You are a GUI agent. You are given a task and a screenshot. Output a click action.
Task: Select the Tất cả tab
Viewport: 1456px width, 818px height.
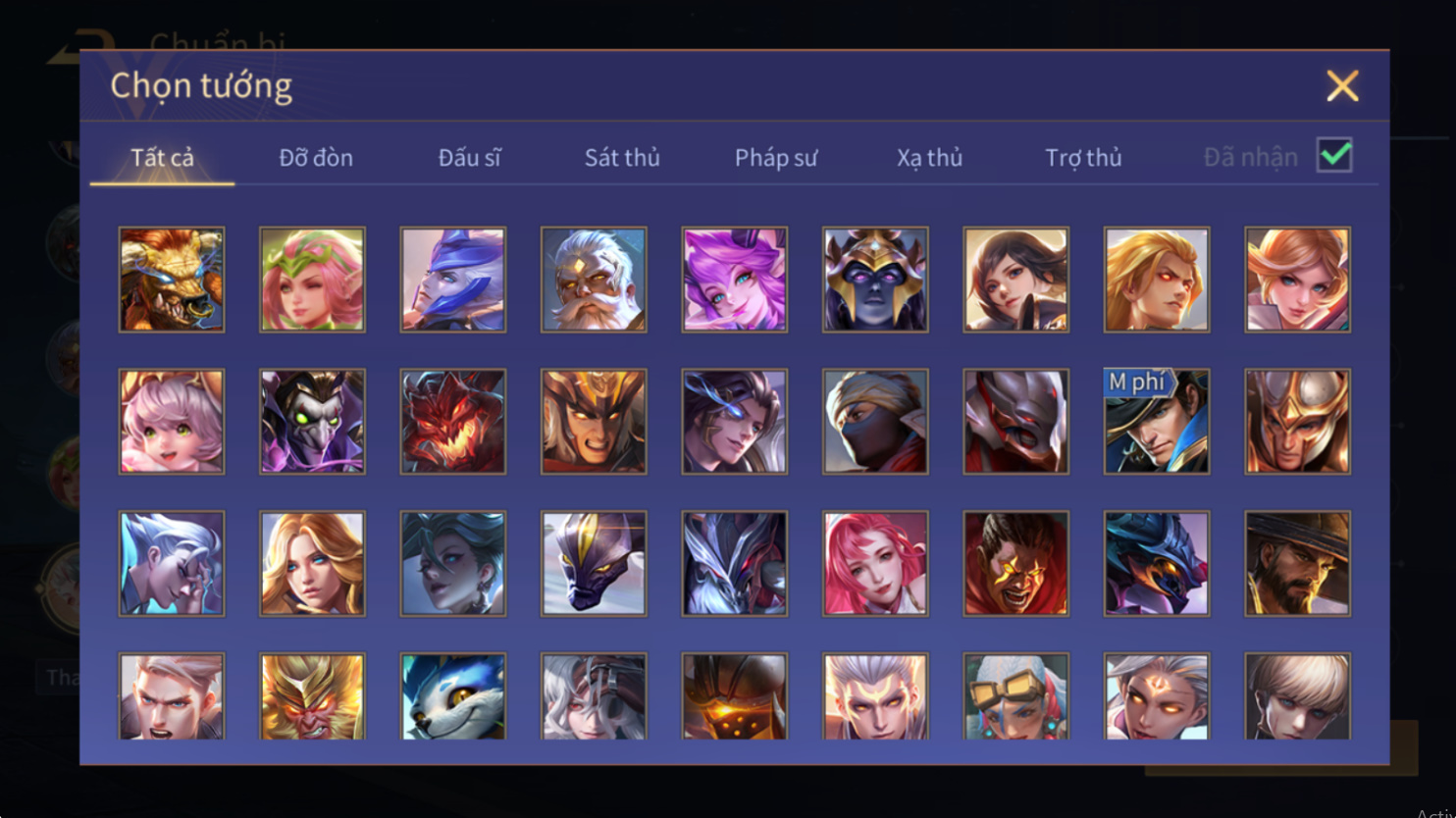coord(163,157)
